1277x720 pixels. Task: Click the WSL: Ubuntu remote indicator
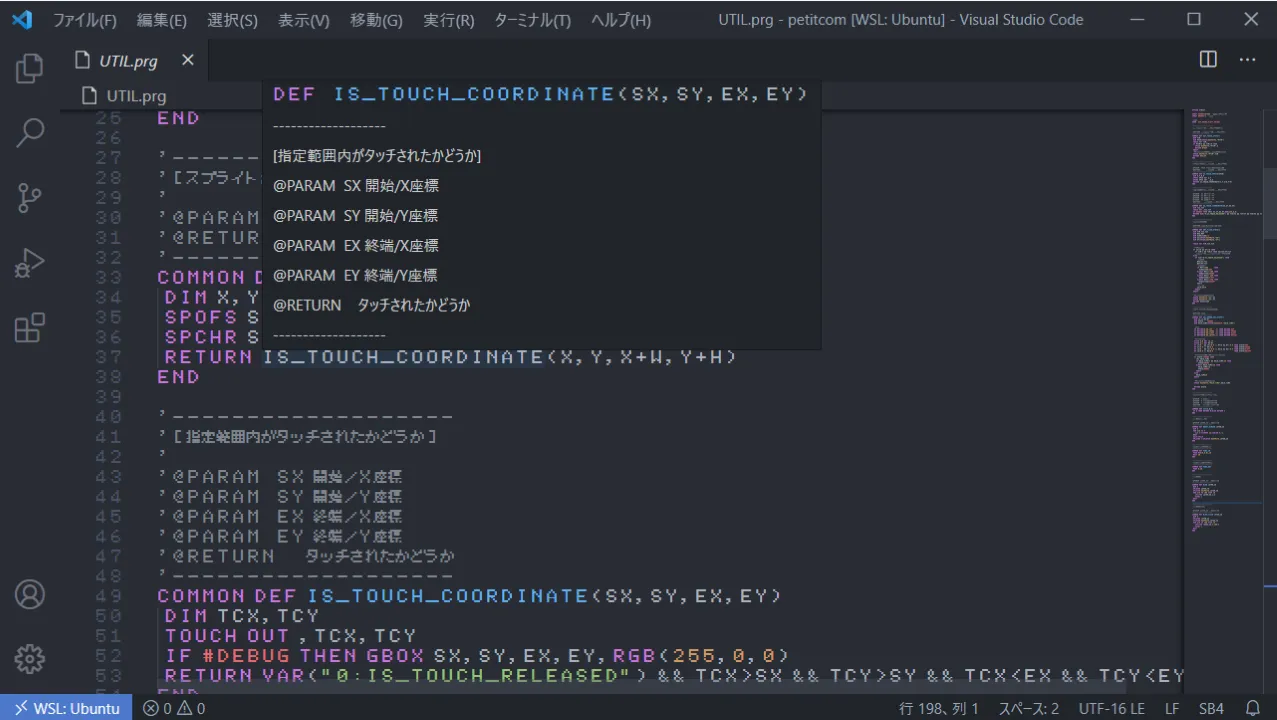66,708
